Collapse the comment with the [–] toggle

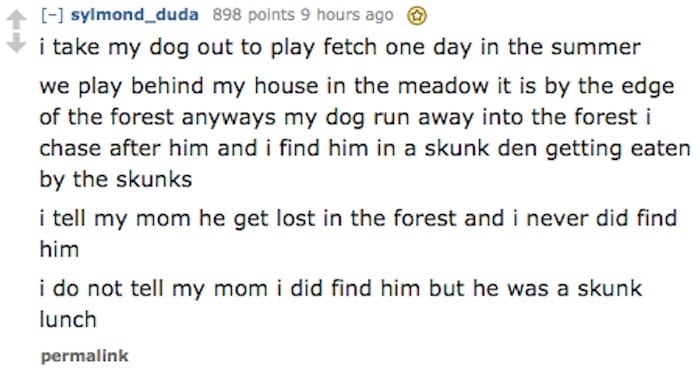click(x=53, y=16)
